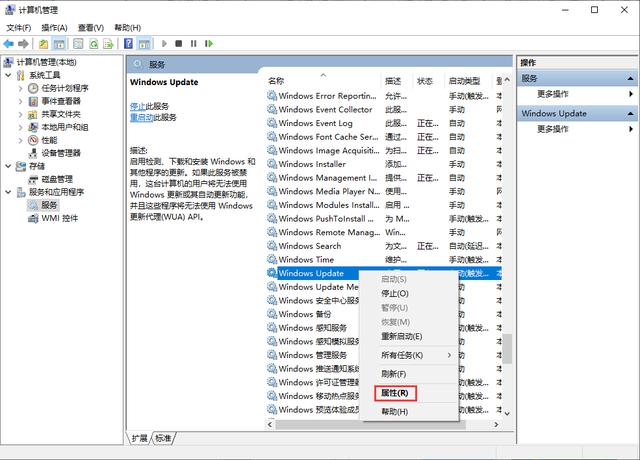640x460 pixels.
Task: Select the Windows Search service row
Action: coord(384,246)
